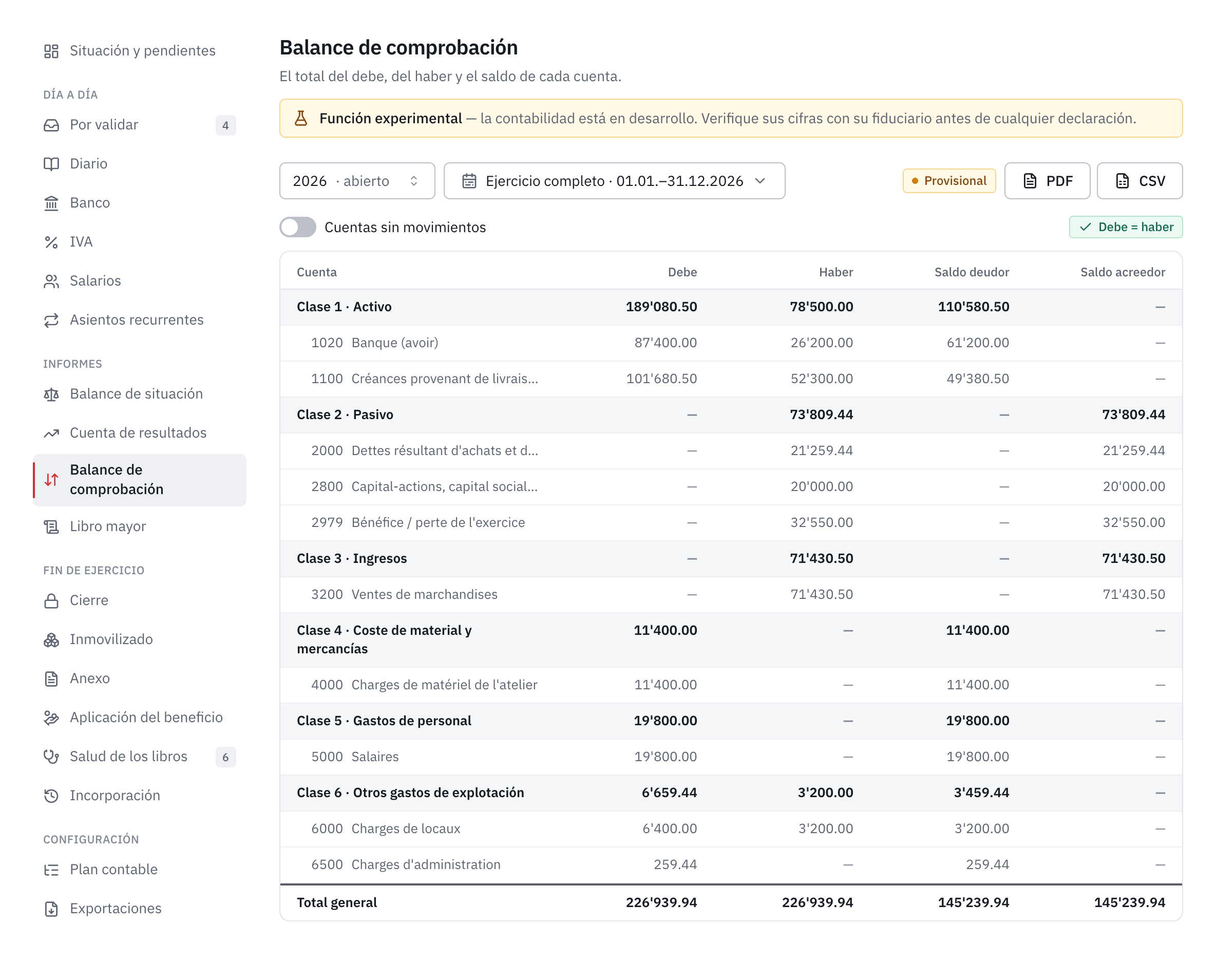Open the Exportaciones file-download icon

51,908
